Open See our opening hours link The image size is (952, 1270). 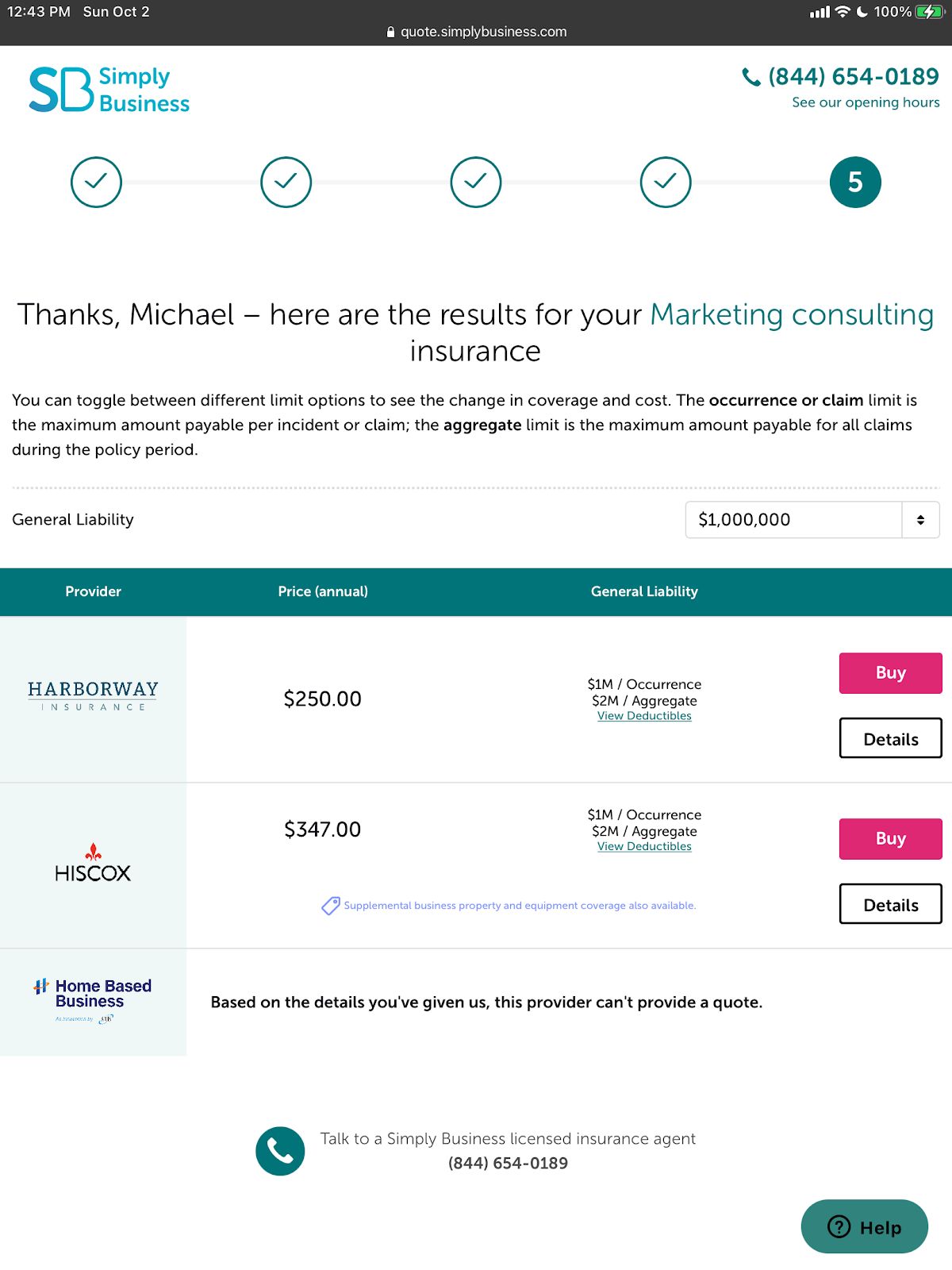866,102
